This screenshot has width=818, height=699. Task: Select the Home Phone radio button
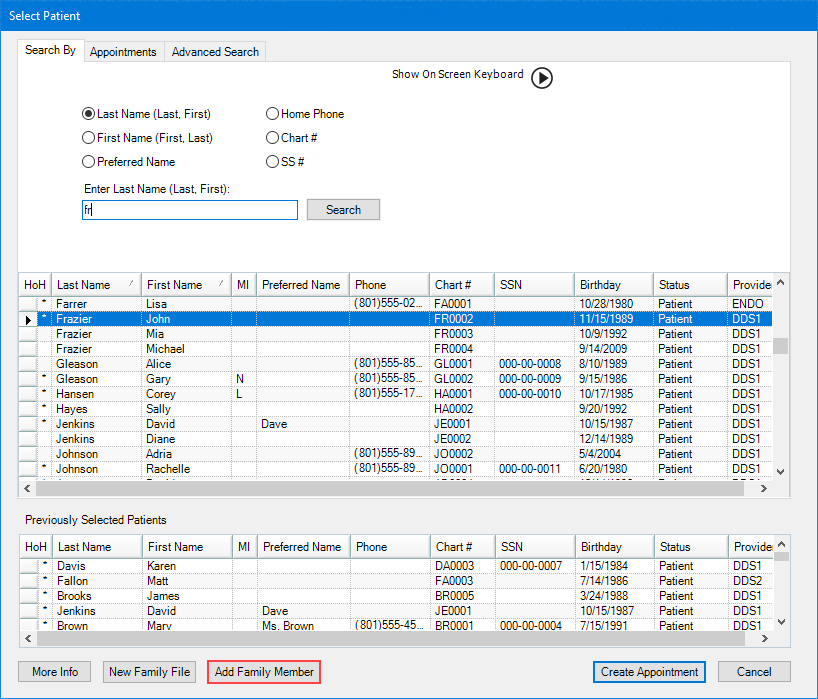(272, 114)
